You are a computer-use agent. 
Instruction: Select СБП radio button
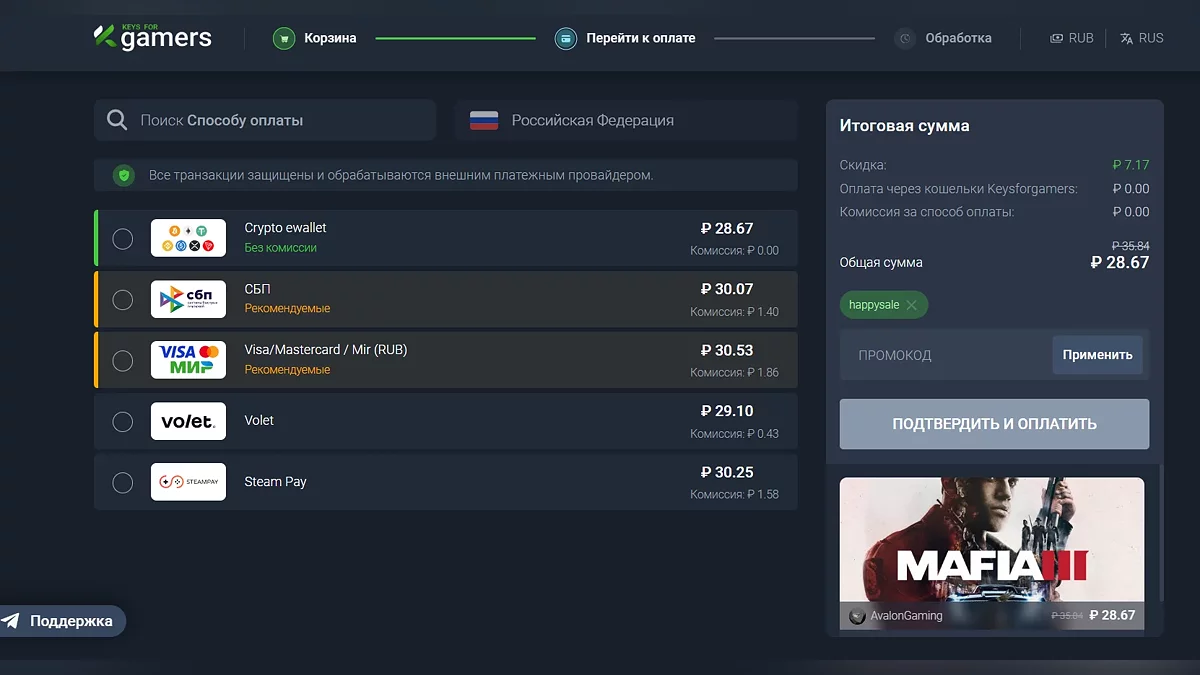click(x=122, y=299)
